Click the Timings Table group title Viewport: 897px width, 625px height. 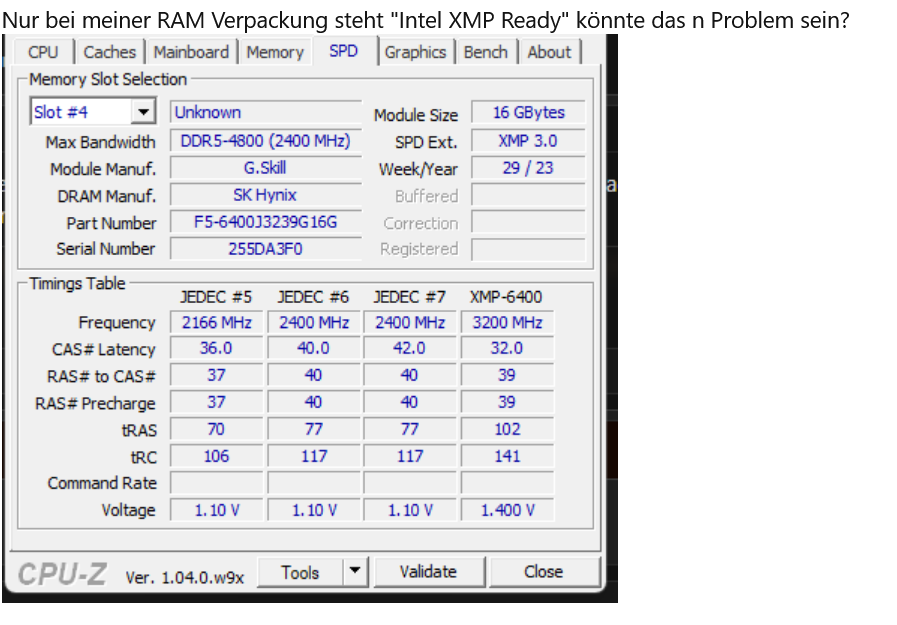[77, 283]
